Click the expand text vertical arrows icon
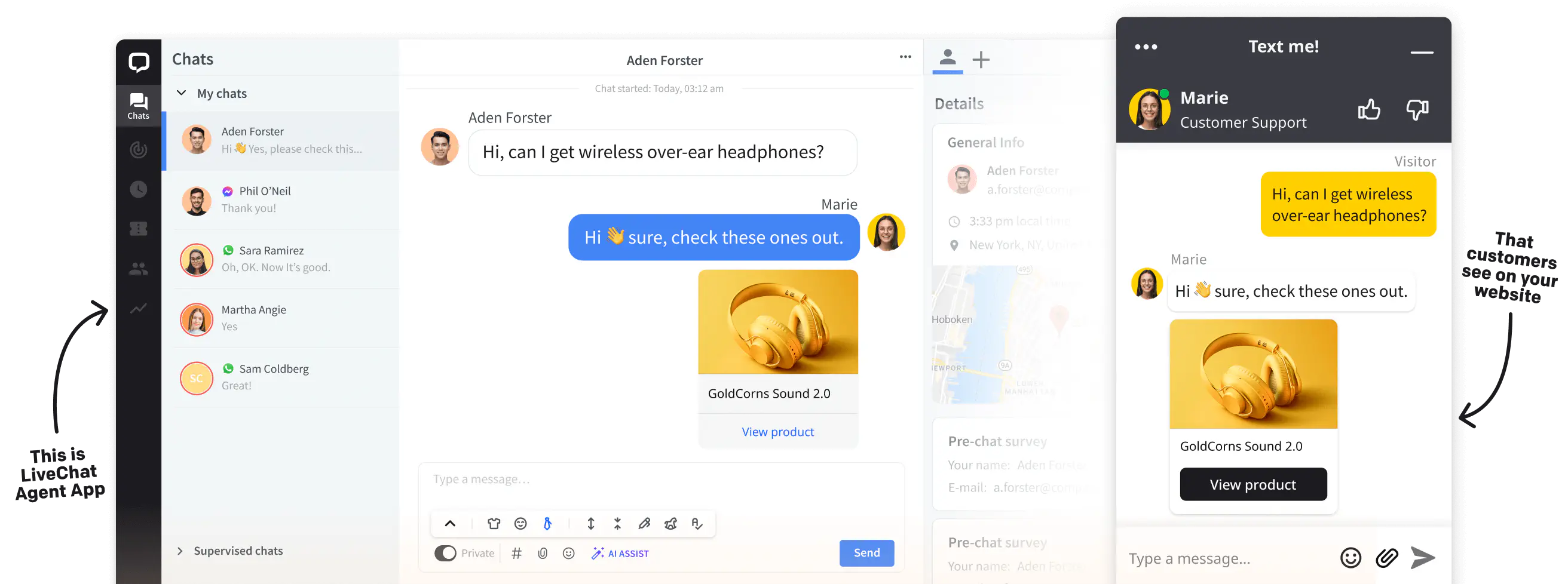The height and width of the screenshot is (584, 1568). coord(590,524)
